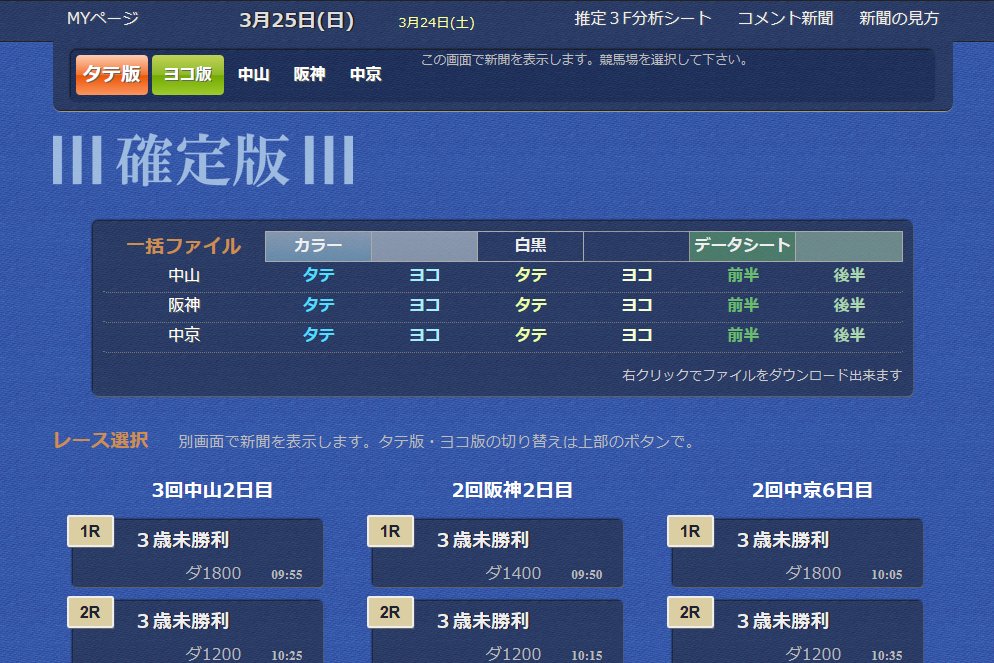Screen dimensions: 994x663
Task: Open 阪神 color ヨコ file
Action: point(424,305)
